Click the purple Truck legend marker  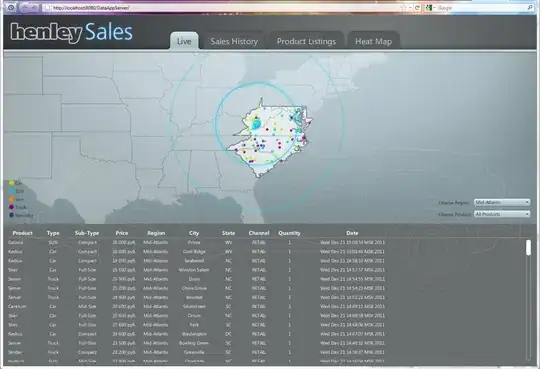click(x=11, y=207)
